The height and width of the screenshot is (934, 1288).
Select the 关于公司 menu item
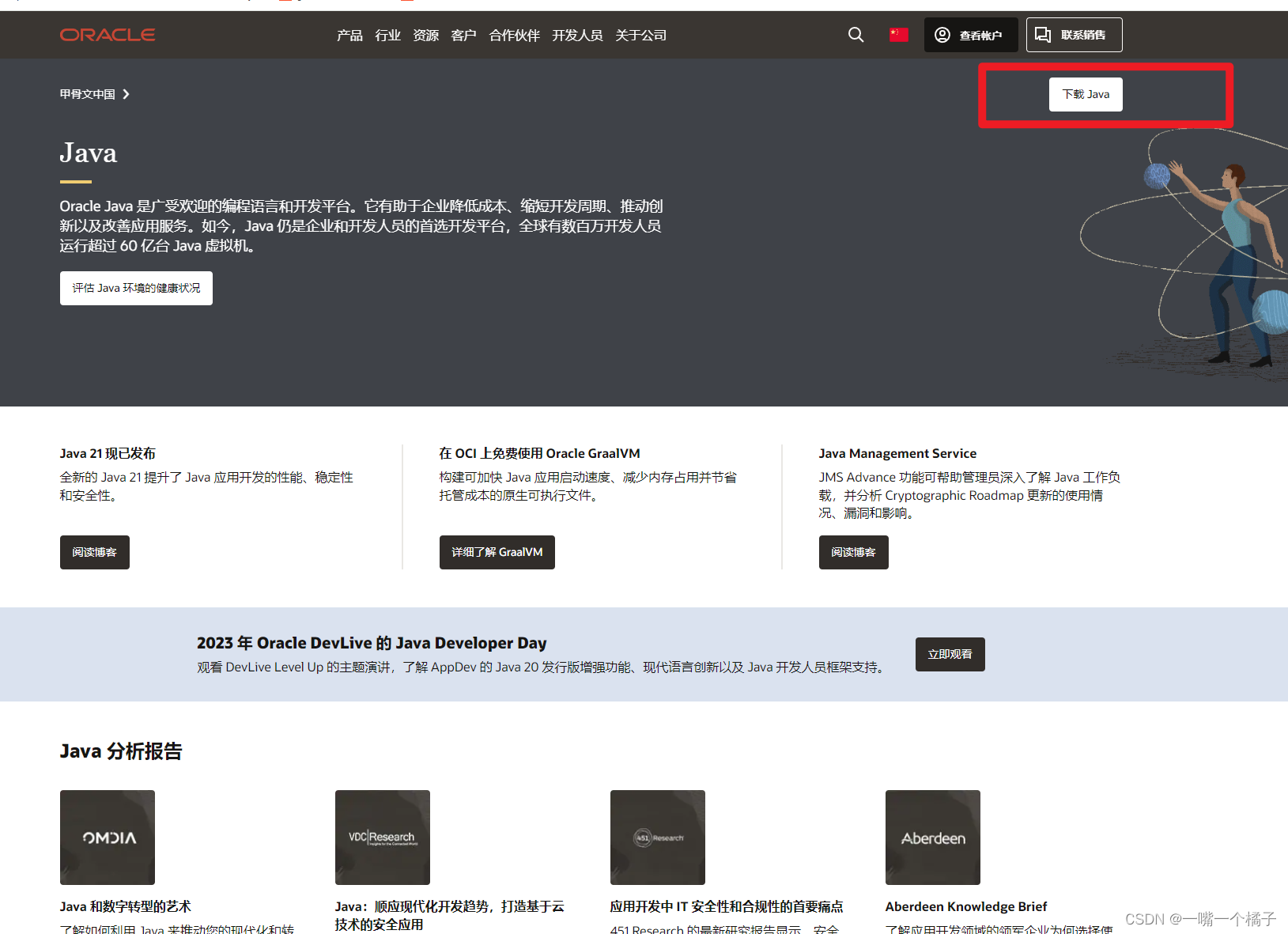tap(640, 35)
